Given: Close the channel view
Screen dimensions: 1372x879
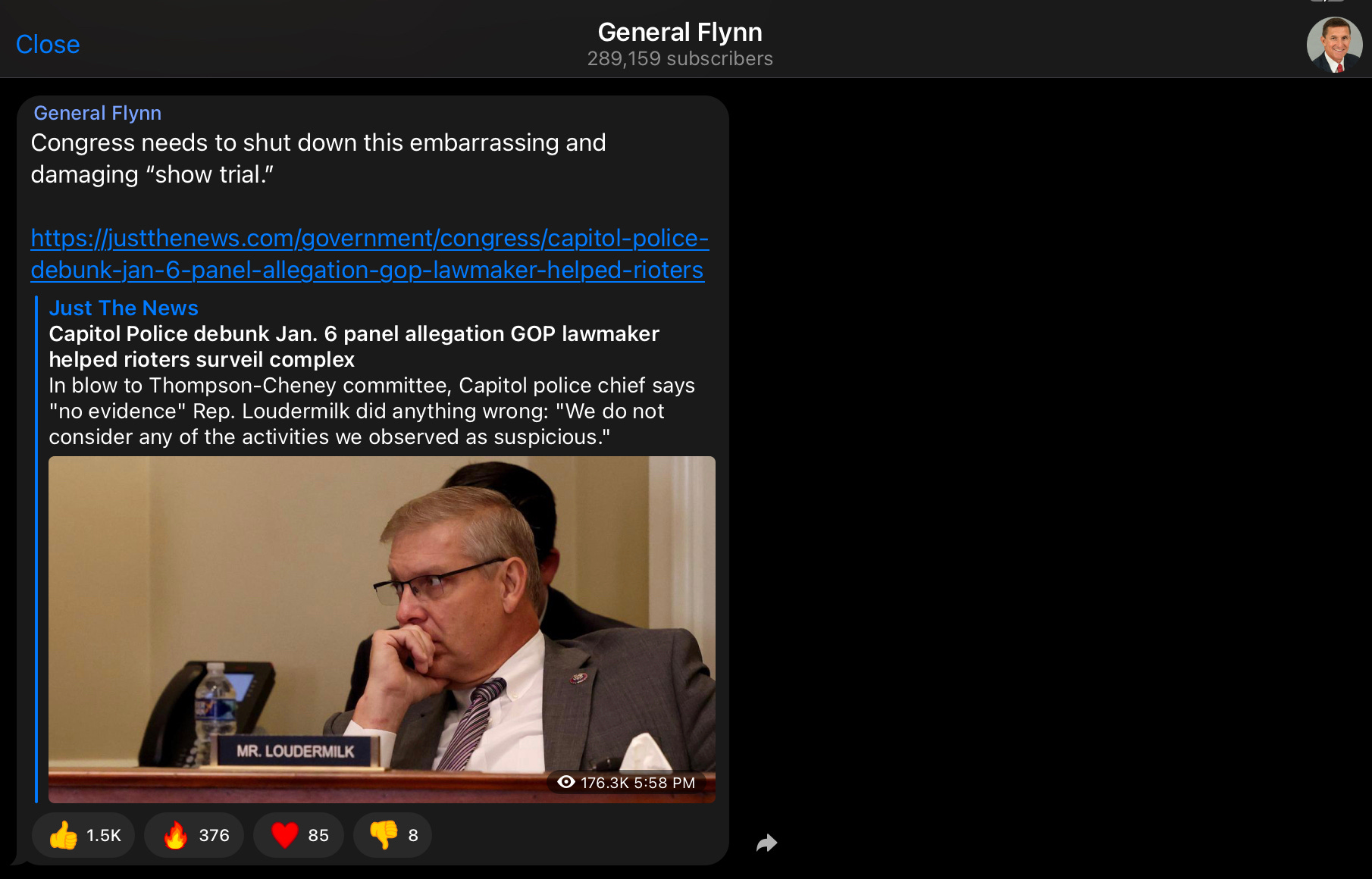Looking at the screenshot, I should 48,45.
